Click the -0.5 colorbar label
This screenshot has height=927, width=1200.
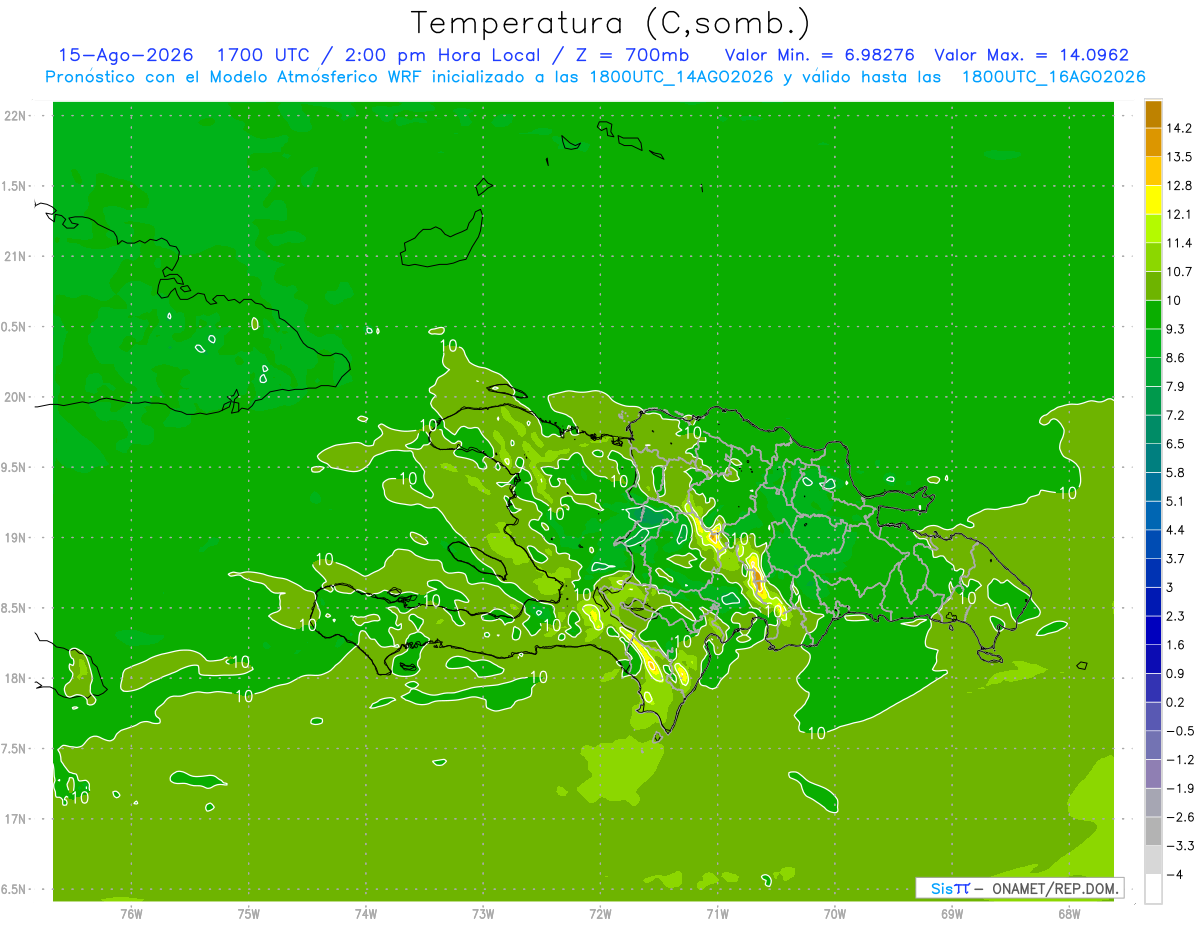1179,731
